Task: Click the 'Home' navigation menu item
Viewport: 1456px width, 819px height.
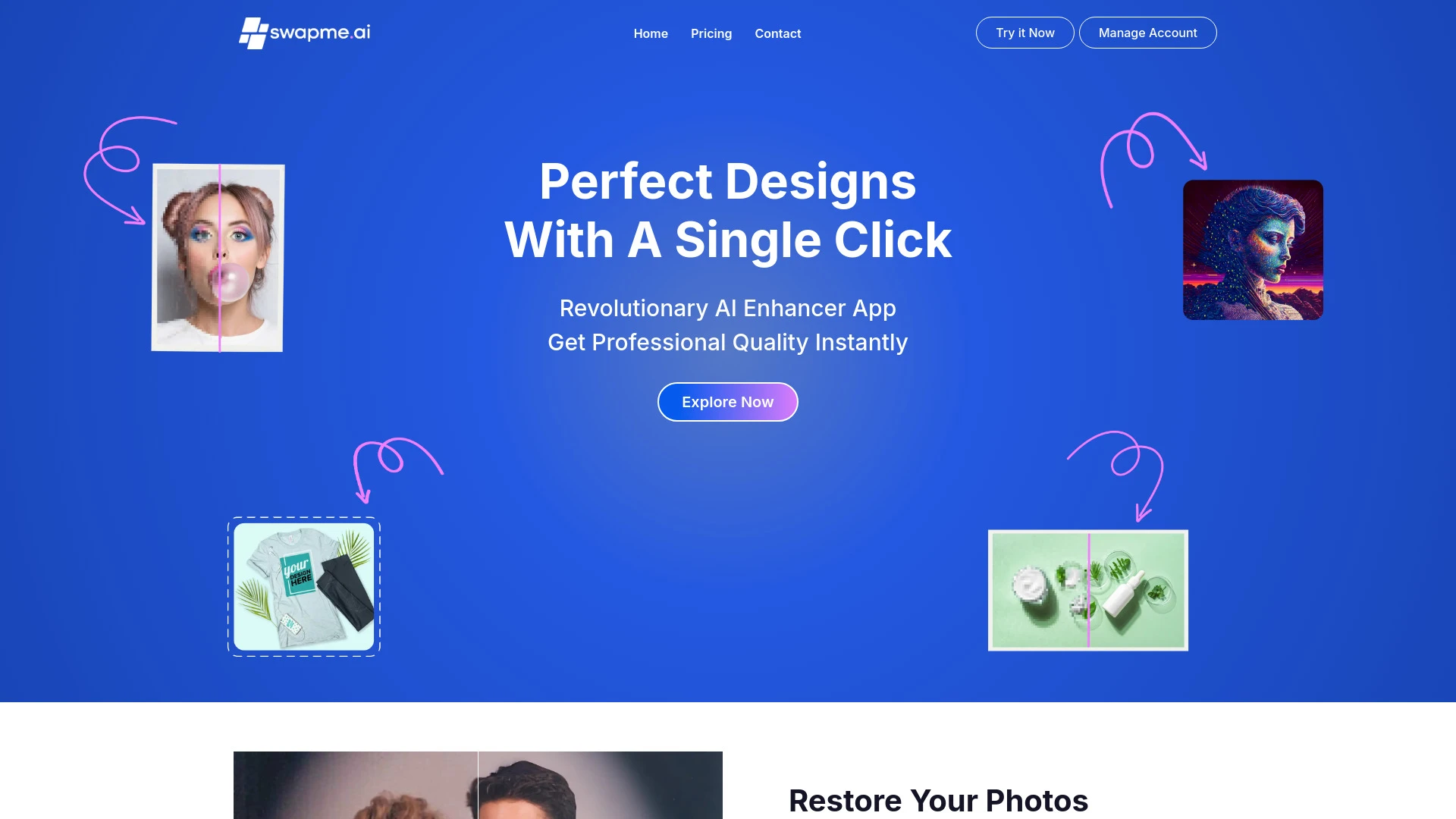Action: click(x=650, y=33)
